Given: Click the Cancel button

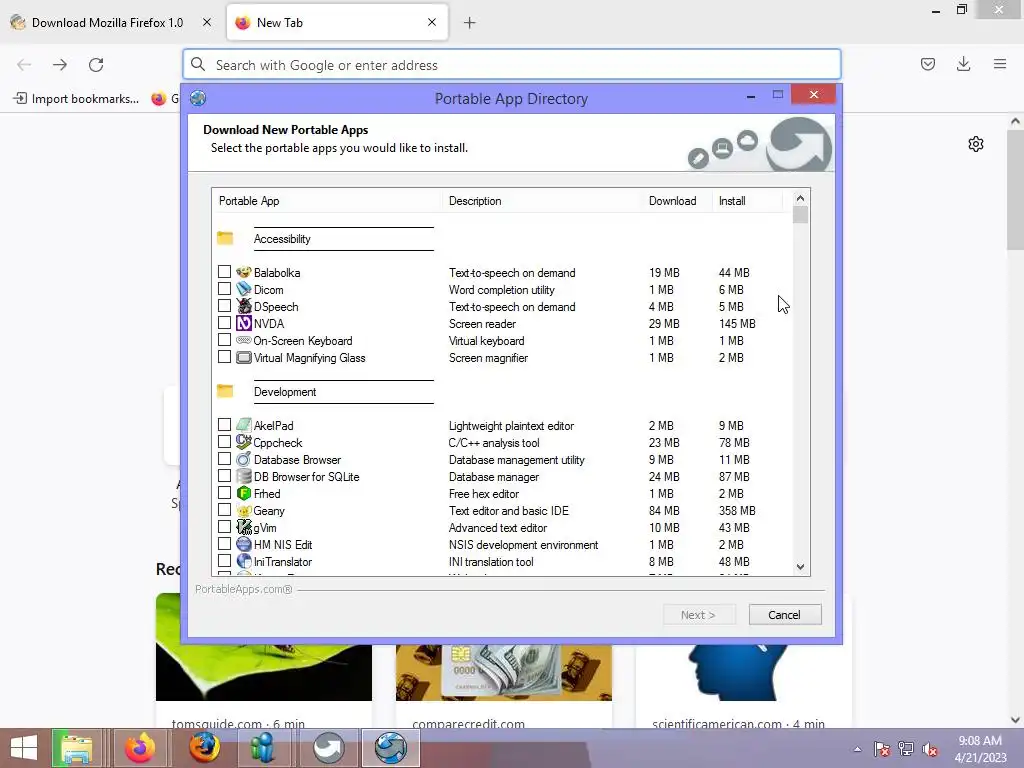Looking at the screenshot, I should [x=784, y=615].
